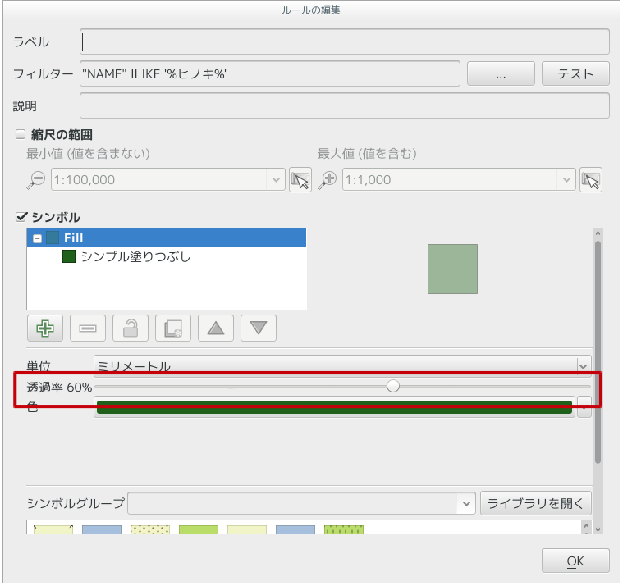Click the minus remove symbol layer button
Image resolution: width=622 pixels, height=584 pixels.
pos(88,328)
